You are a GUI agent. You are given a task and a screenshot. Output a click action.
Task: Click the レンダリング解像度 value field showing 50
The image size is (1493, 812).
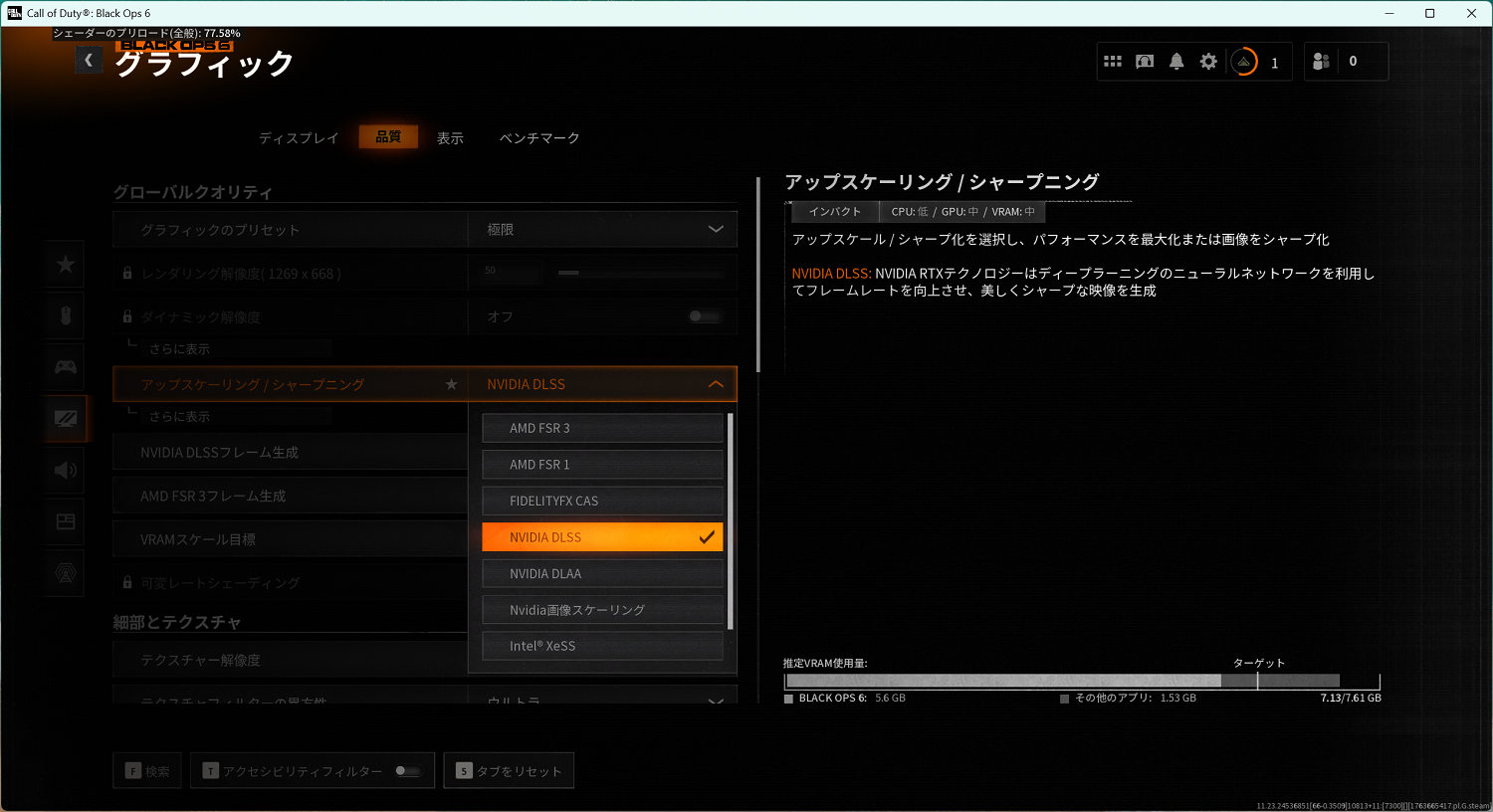click(512, 272)
